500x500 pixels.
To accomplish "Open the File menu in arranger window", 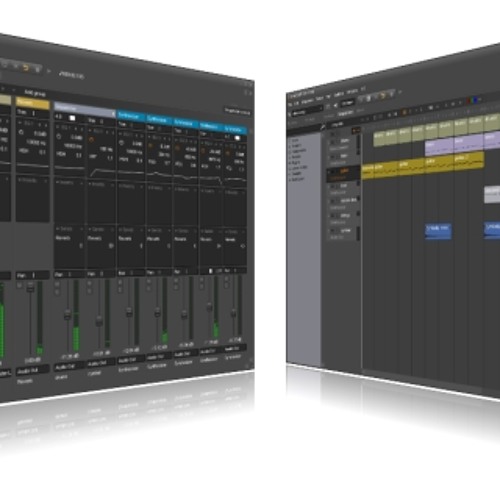I will click(x=290, y=104).
